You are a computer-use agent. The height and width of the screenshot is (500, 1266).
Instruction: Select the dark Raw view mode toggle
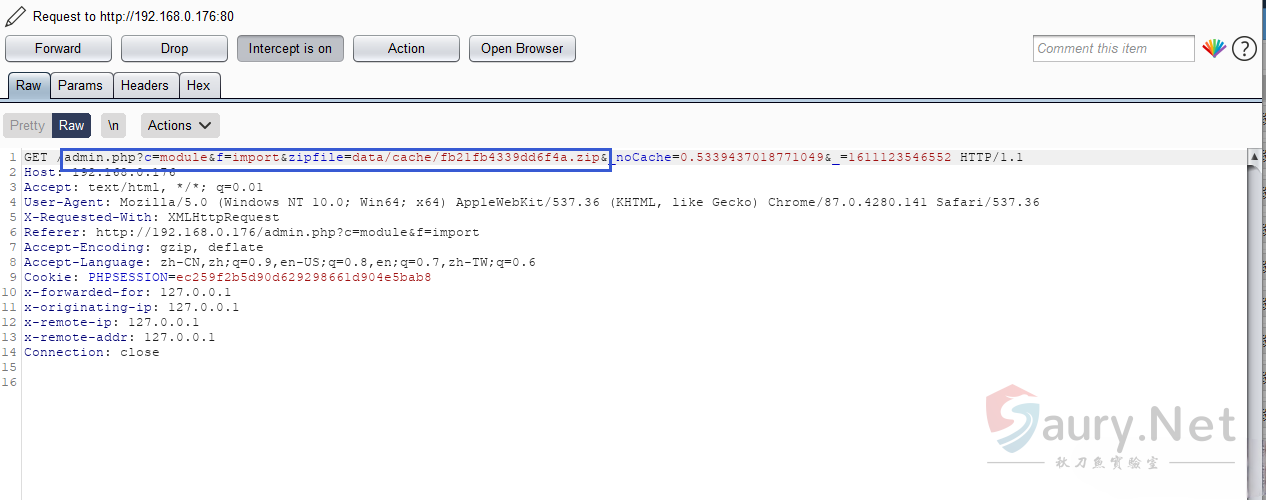tap(71, 125)
